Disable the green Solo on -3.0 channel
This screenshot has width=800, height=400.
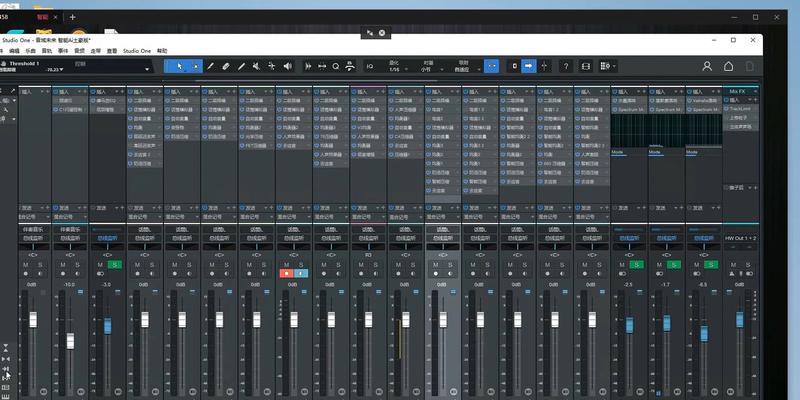pyautogui.click(x=115, y=265)
